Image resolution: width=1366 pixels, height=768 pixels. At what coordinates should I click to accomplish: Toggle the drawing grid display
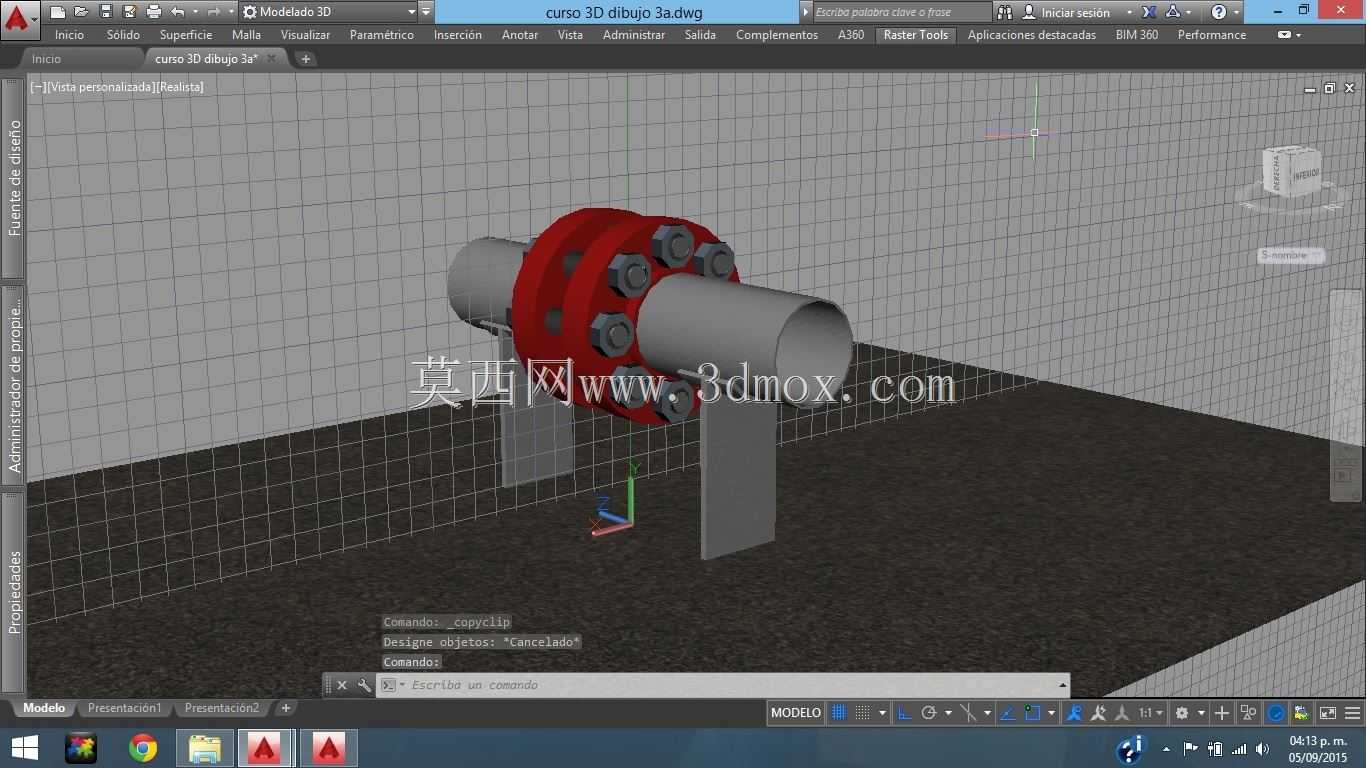tap(839, 713)
